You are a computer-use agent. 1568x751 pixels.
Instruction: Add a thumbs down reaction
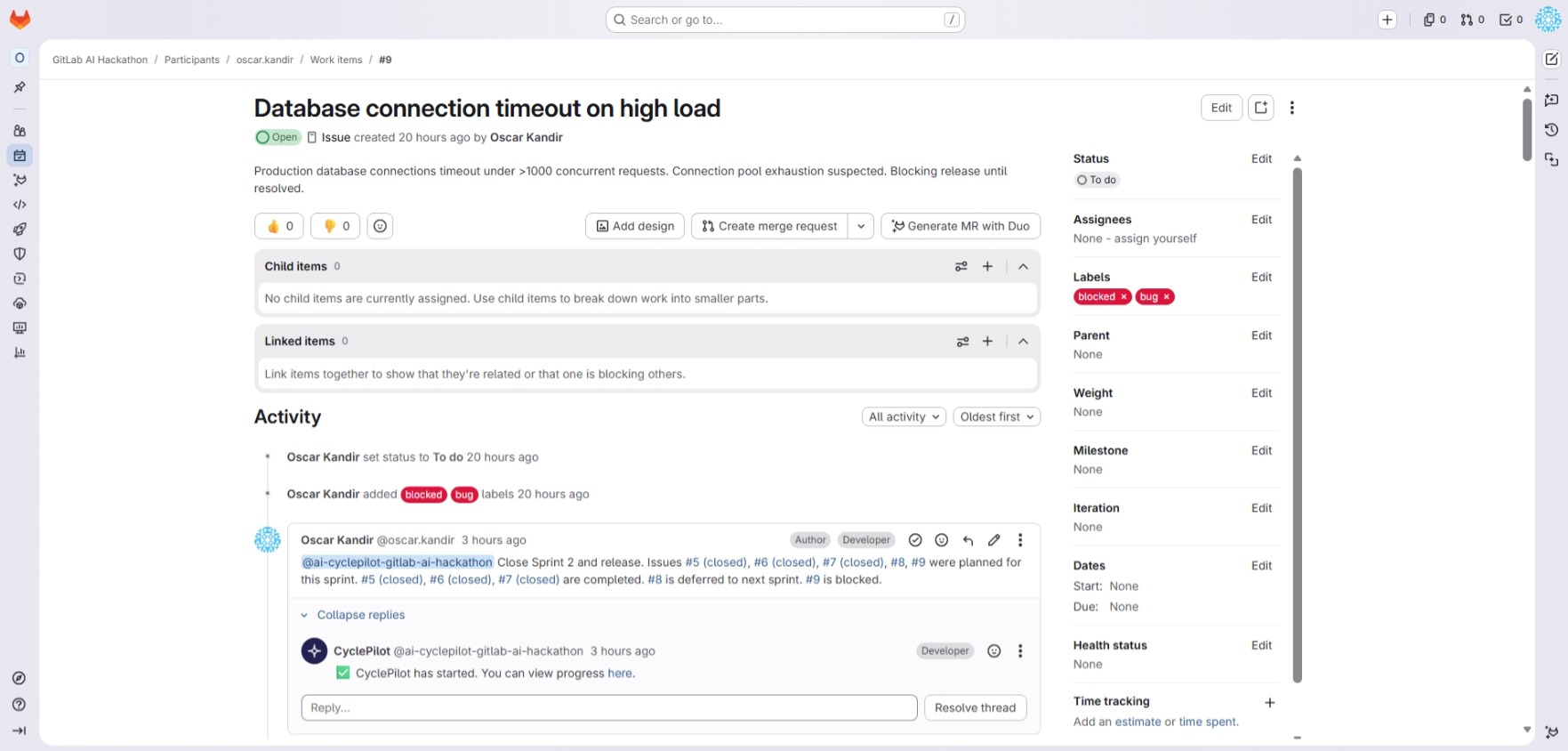[x=336, y=226]
